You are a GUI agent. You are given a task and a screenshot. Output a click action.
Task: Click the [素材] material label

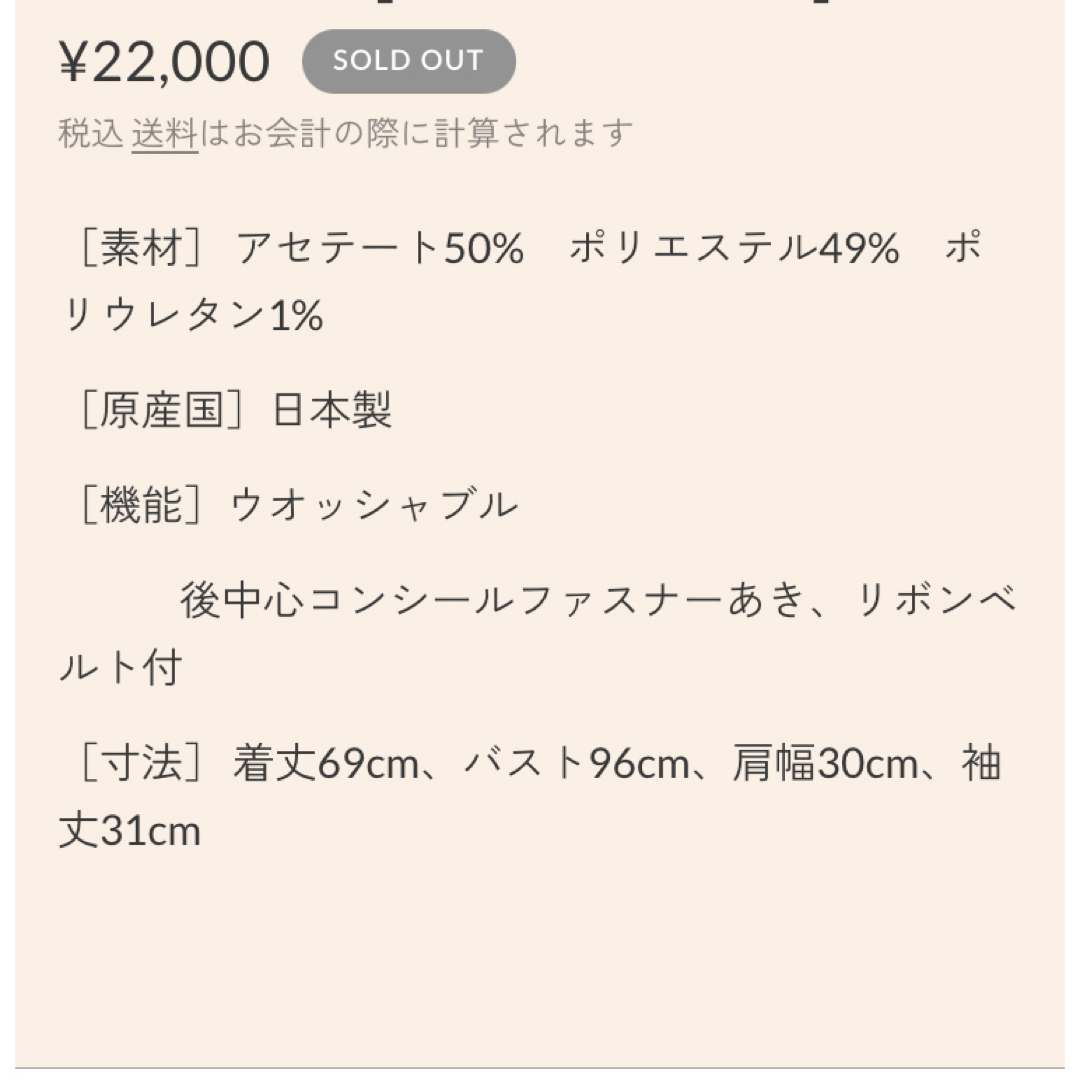(x=141, y=248)
